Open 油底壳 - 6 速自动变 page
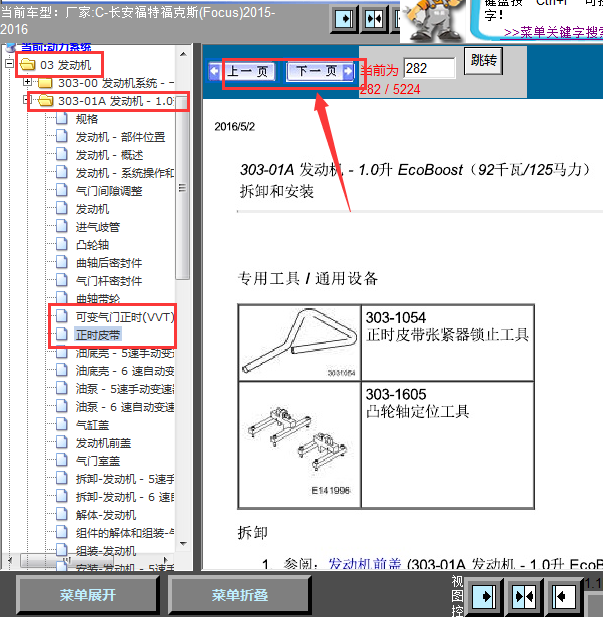 coord(125,371)
